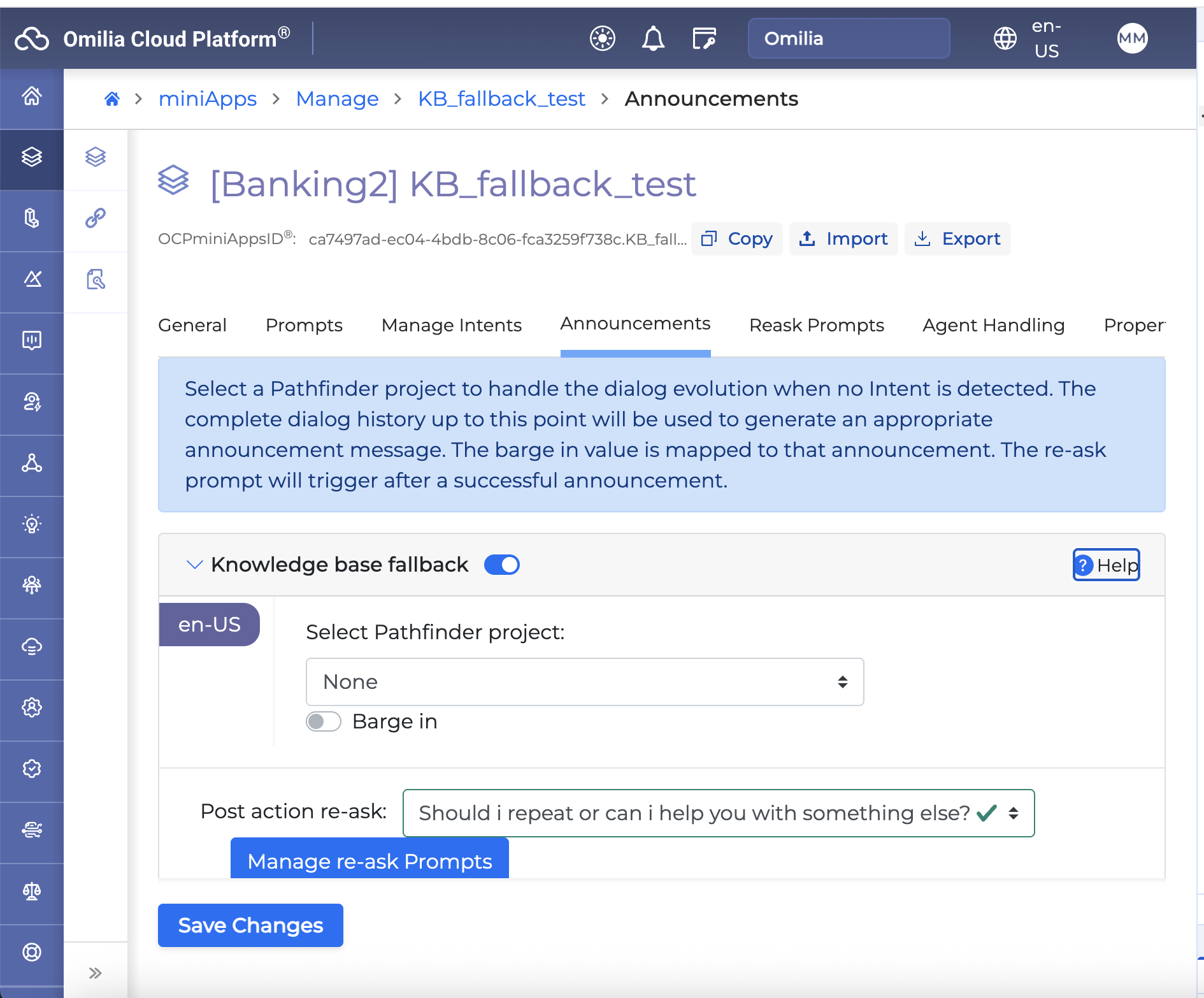Click the Import button
Screen dimensions: 1204x998
tap(843, 239)
